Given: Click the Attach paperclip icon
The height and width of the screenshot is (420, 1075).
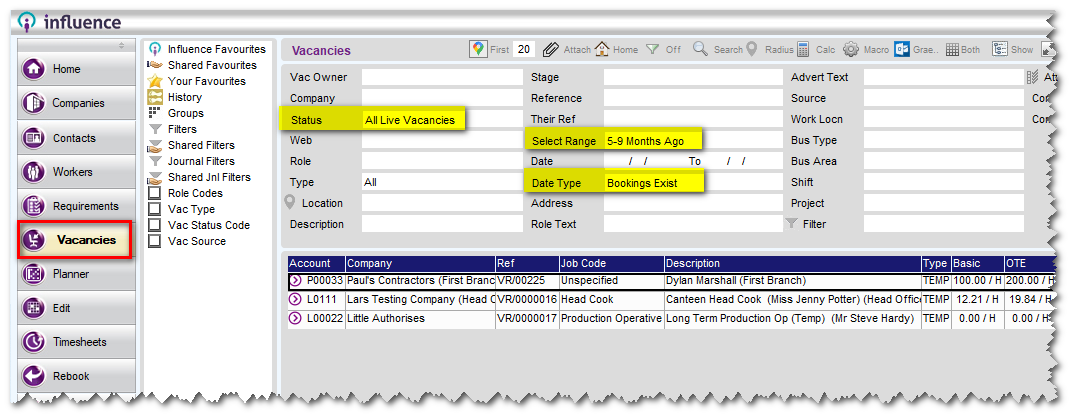Looking at the screenshot, I should [551, 49].
